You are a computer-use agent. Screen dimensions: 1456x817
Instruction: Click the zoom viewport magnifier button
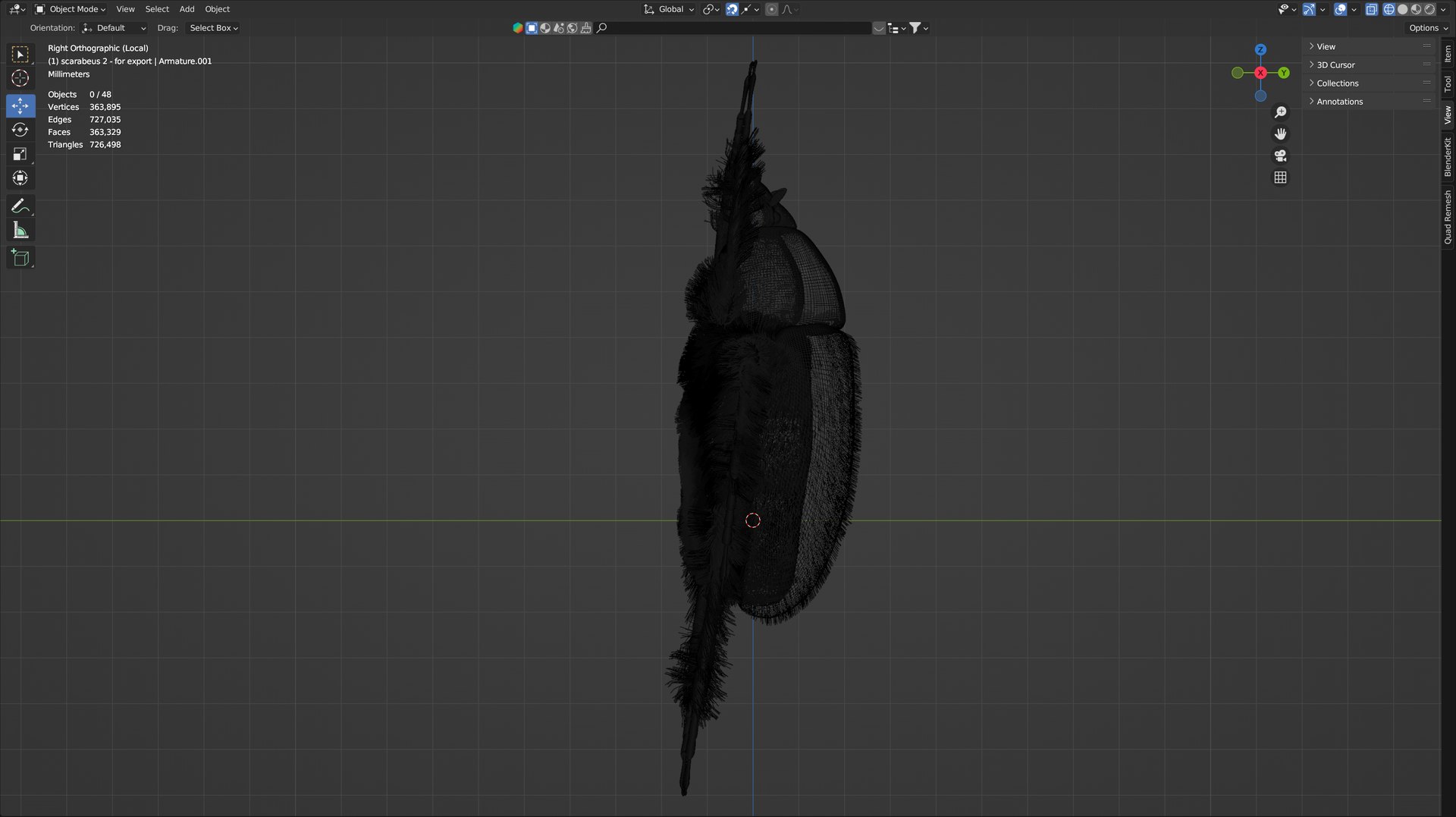point(1280,112)
